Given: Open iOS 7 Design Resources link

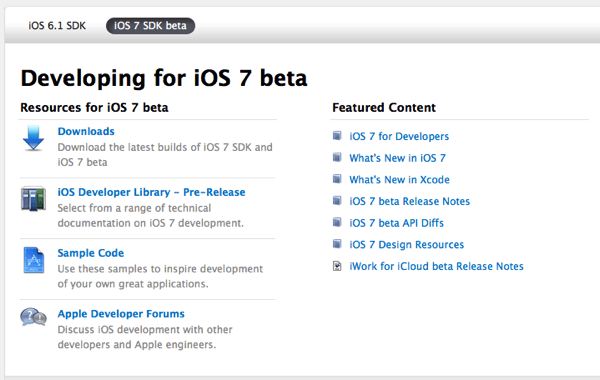Looking at the screenshot, I should pyautogui.click(x=407, y=245).
